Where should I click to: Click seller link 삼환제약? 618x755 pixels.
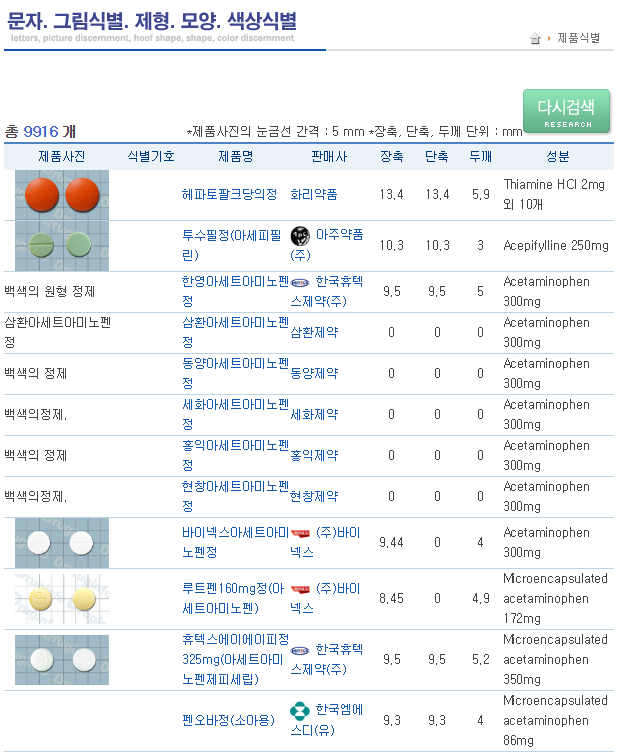(314, 332)
